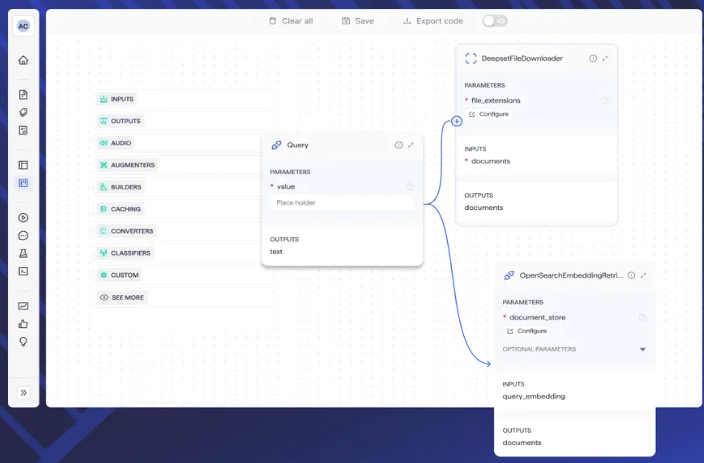Expand OPTIONAL PARAMETERS dropdown arrow

[x=642, y=349]
